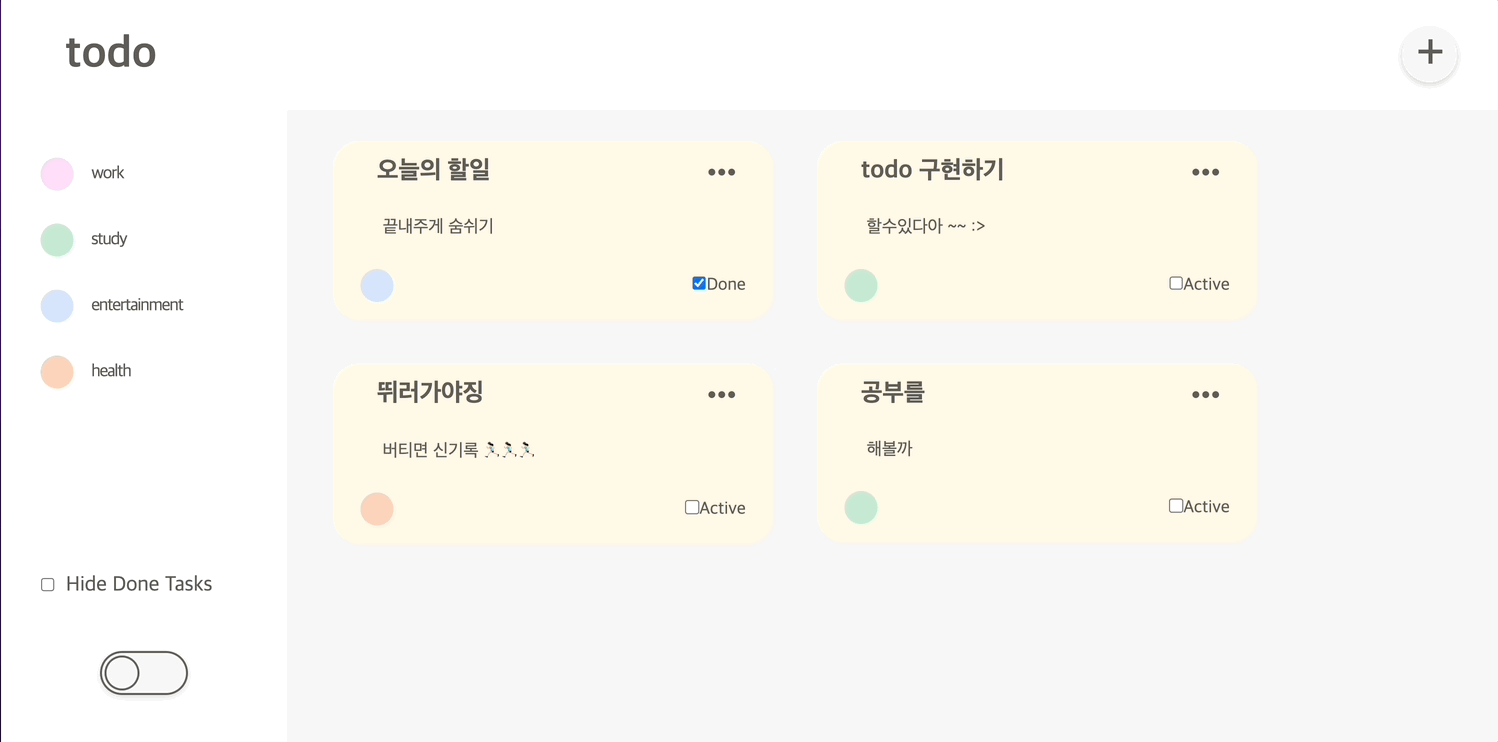Open three-dot menu on todo 구현하기 card
1498x742 pixels.
(1205, 172)
